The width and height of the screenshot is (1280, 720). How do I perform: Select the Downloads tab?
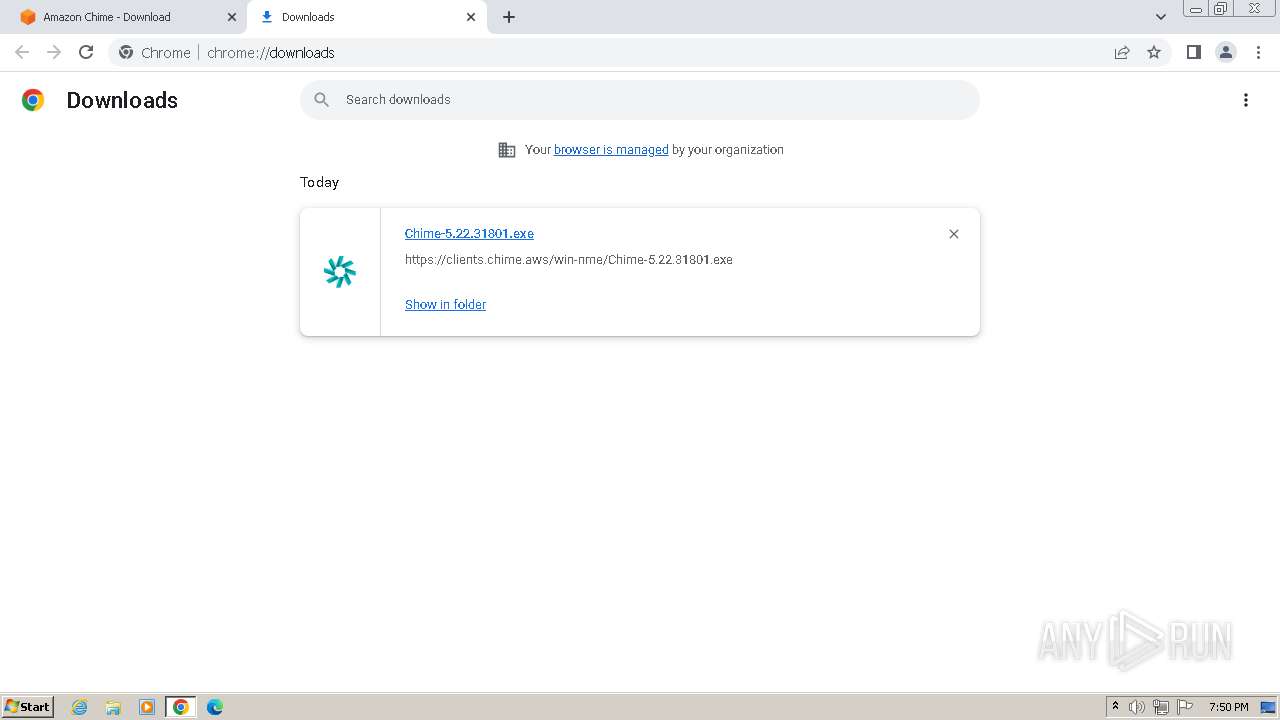click(x=365, y=17)
